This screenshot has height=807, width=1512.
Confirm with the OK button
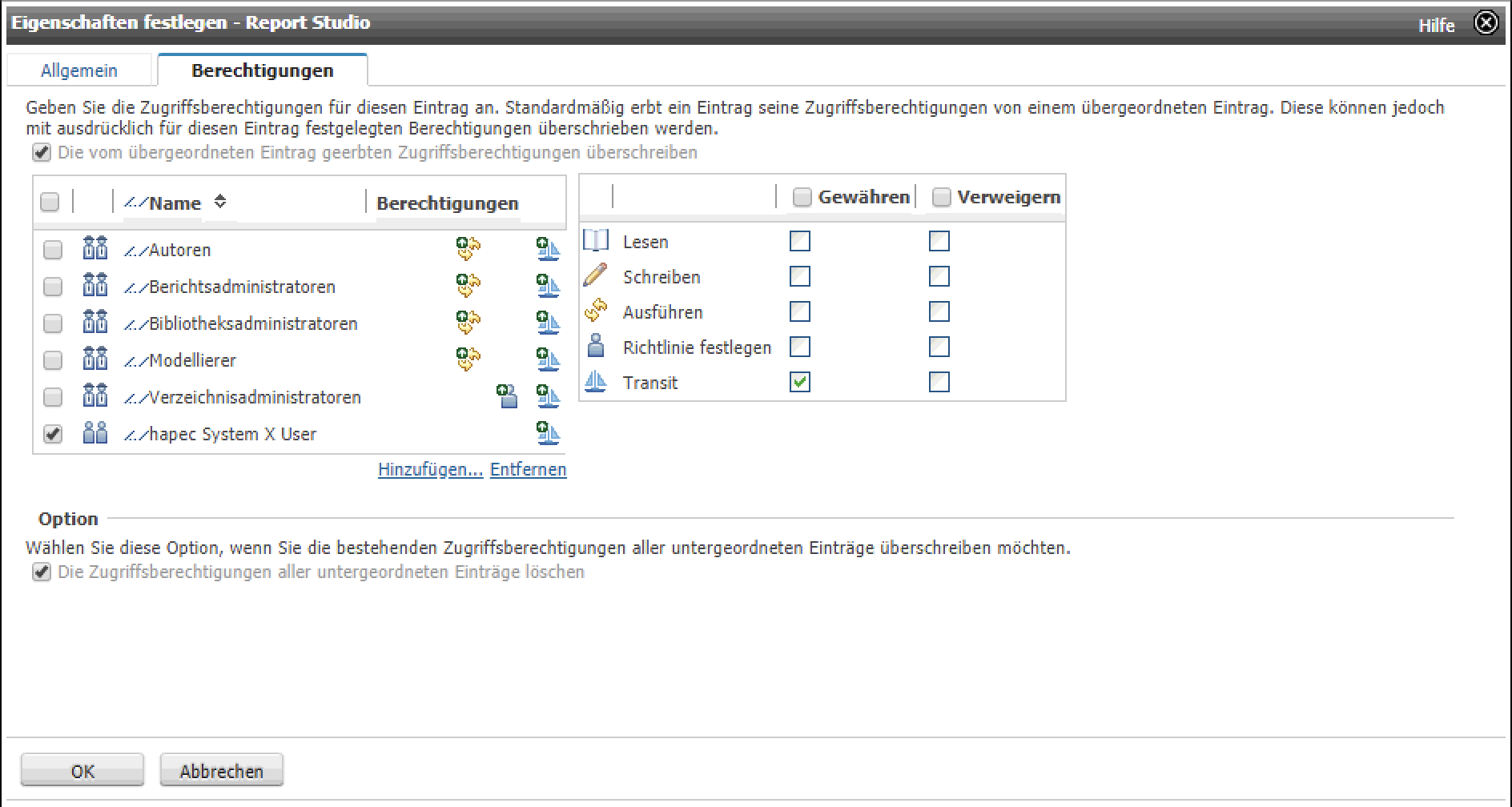point(82,771)
